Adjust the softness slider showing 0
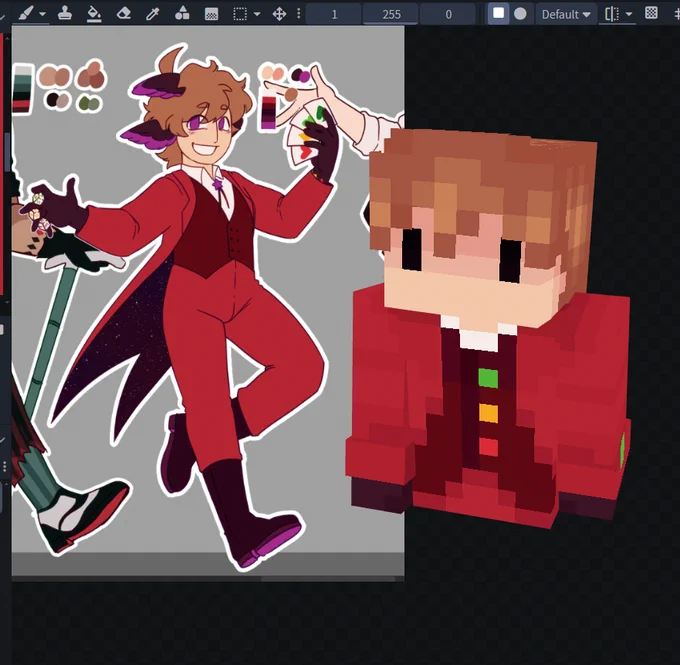680x665 pixels. click(448, 14)
